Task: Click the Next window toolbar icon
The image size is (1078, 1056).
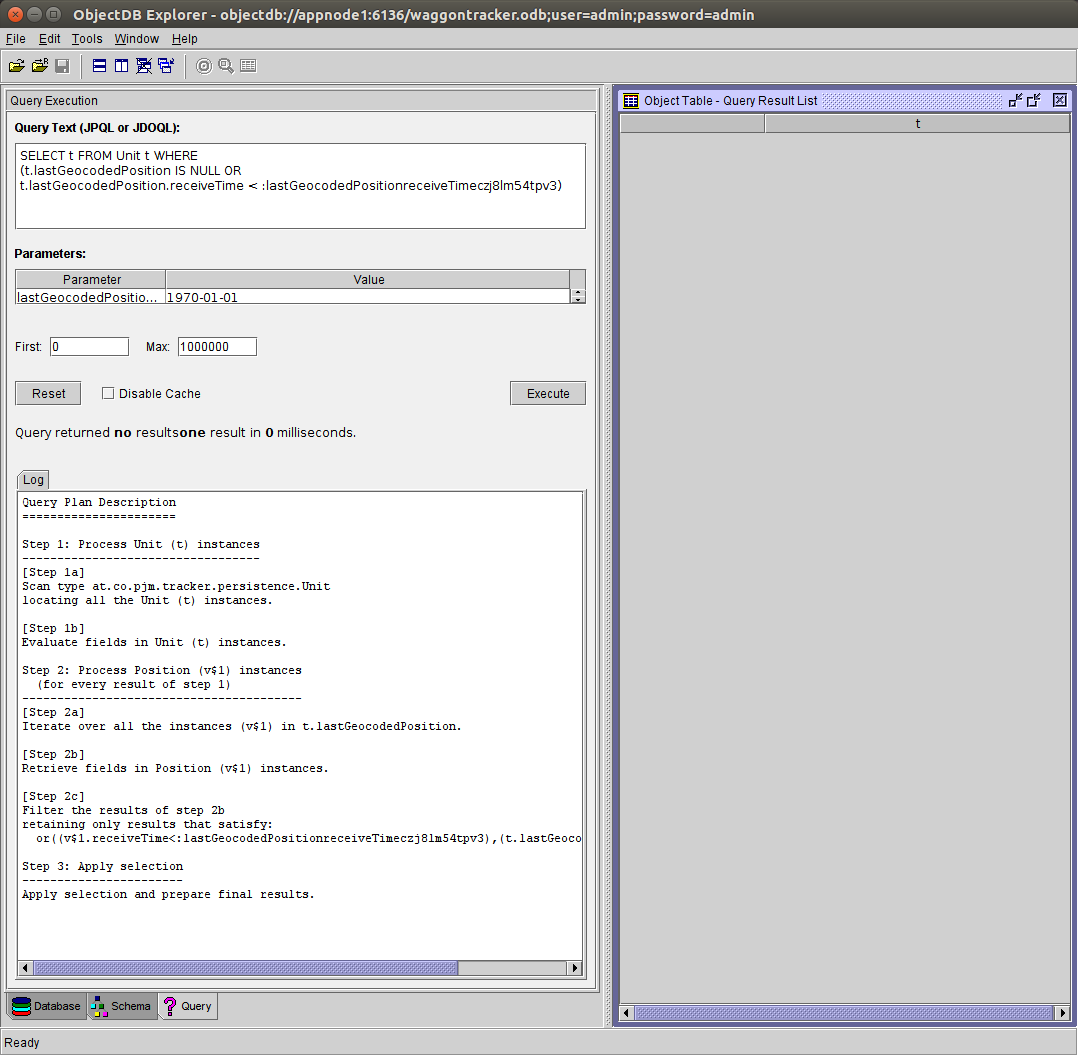Action: (x=166, y=66)
